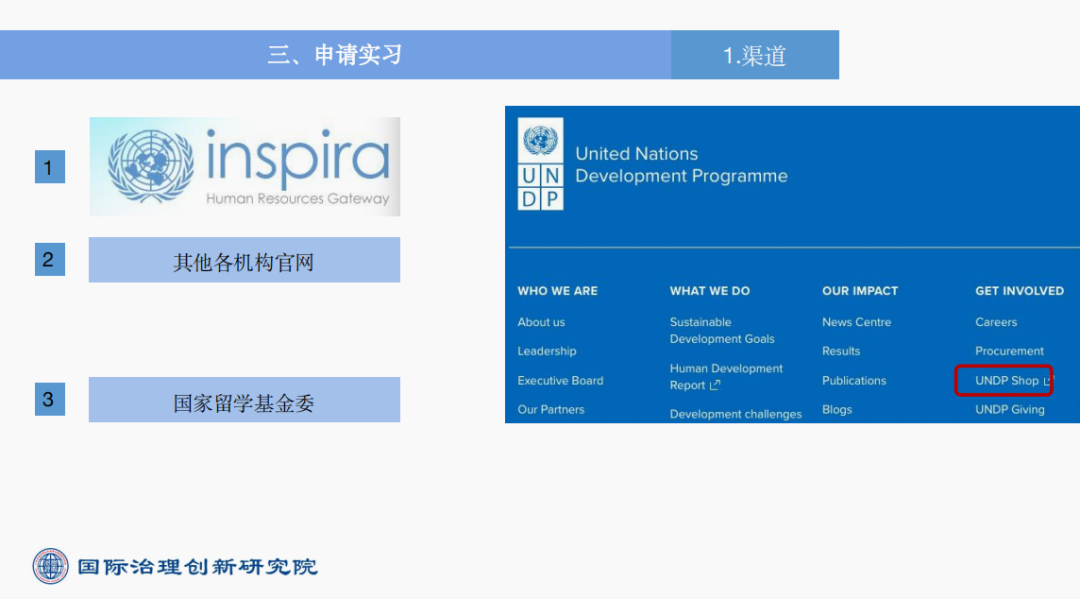Screen dimensions: 1080x599
Task: Open the Careers link
Action: [995, 322]
